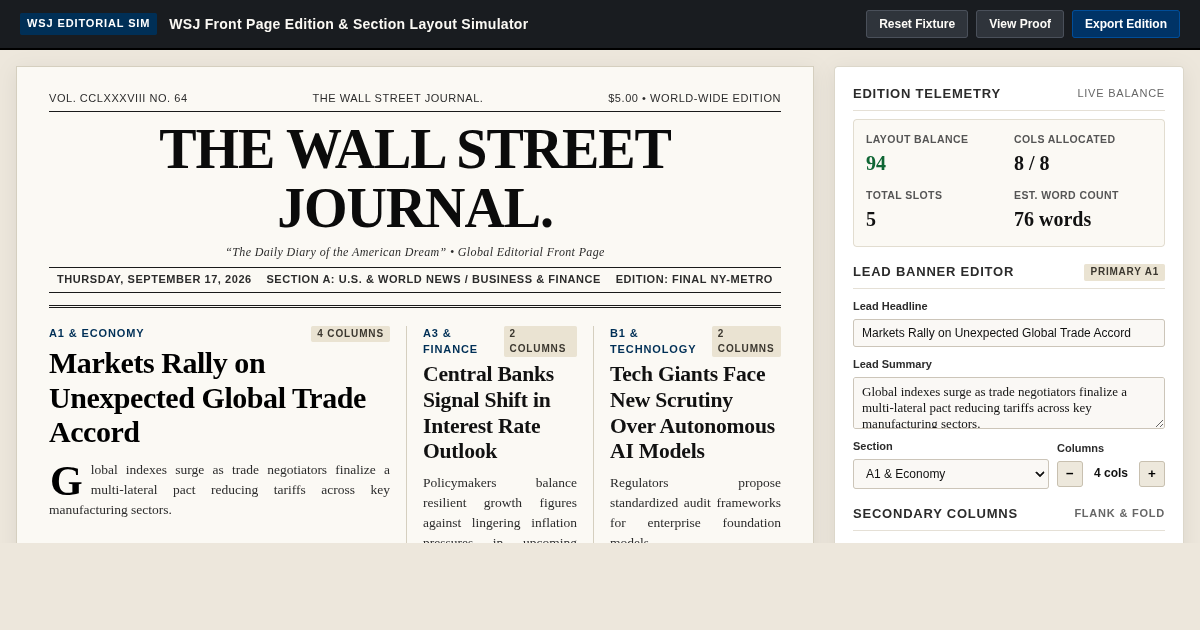The height and width of the screenshot is (630, 1200).
Task: Click the LIVE BALANCE label
Action: click(1121, 93)
